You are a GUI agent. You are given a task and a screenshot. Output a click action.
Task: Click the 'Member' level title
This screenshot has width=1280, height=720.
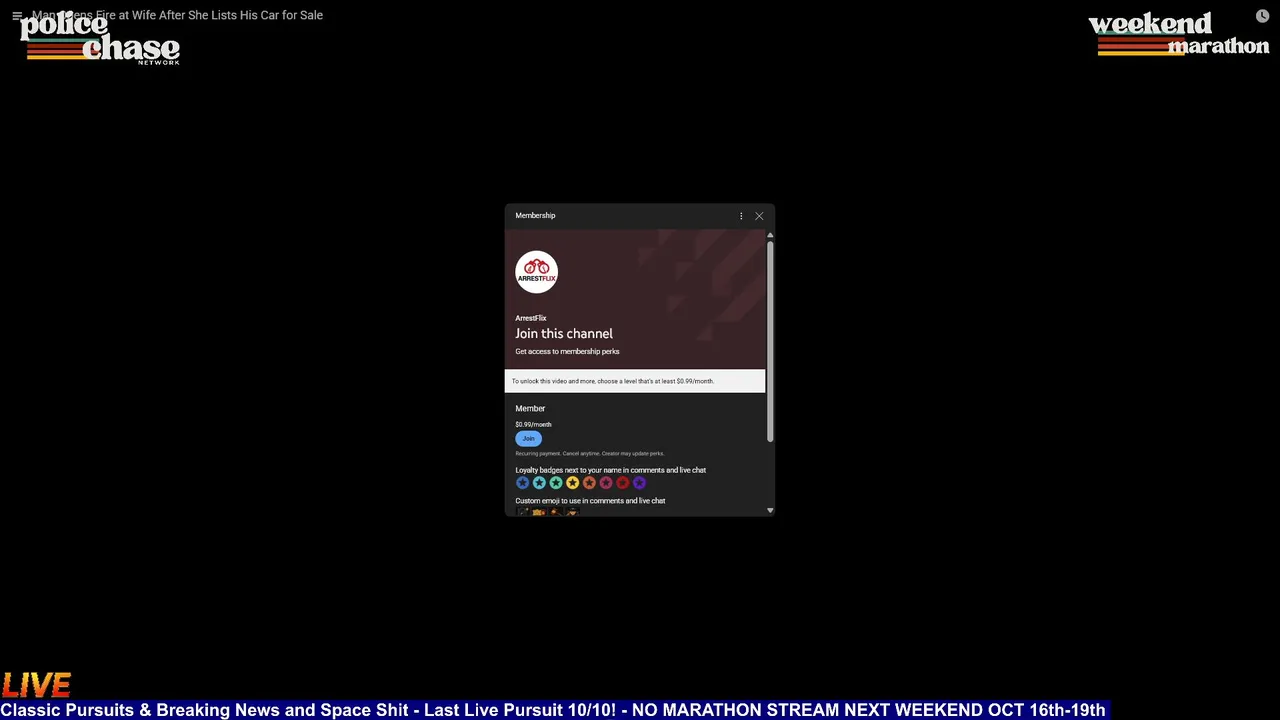[x=530, y=409]
